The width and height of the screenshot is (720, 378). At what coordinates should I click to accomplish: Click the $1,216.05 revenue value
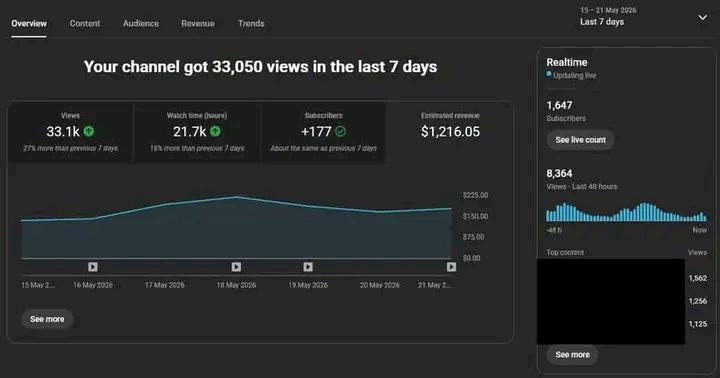click(x=450, y=132)
